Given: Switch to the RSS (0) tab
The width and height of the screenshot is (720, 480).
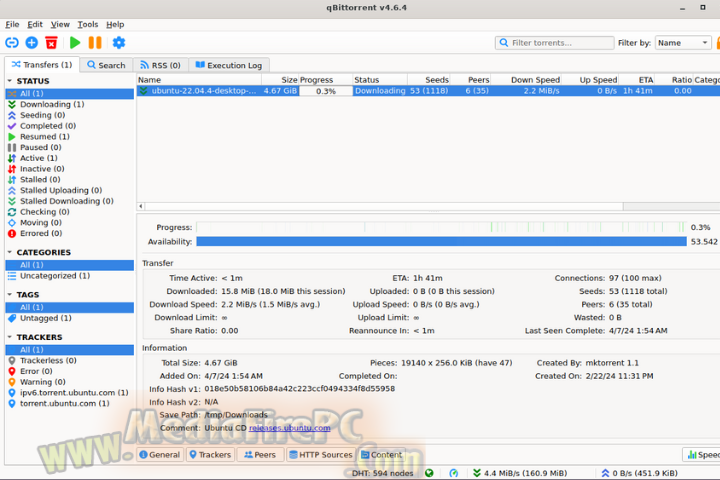Looking at the screenshot, I should 160,65.
